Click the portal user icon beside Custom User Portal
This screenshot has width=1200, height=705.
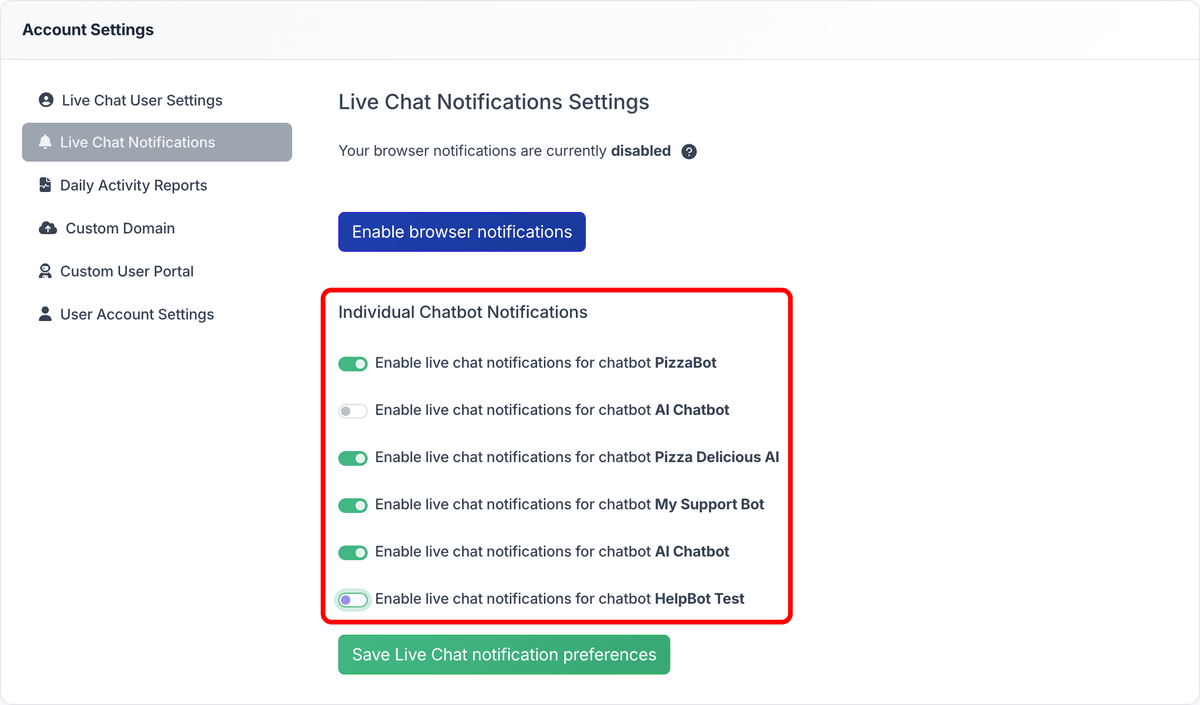pyautogui.click(x=44, y=271)
